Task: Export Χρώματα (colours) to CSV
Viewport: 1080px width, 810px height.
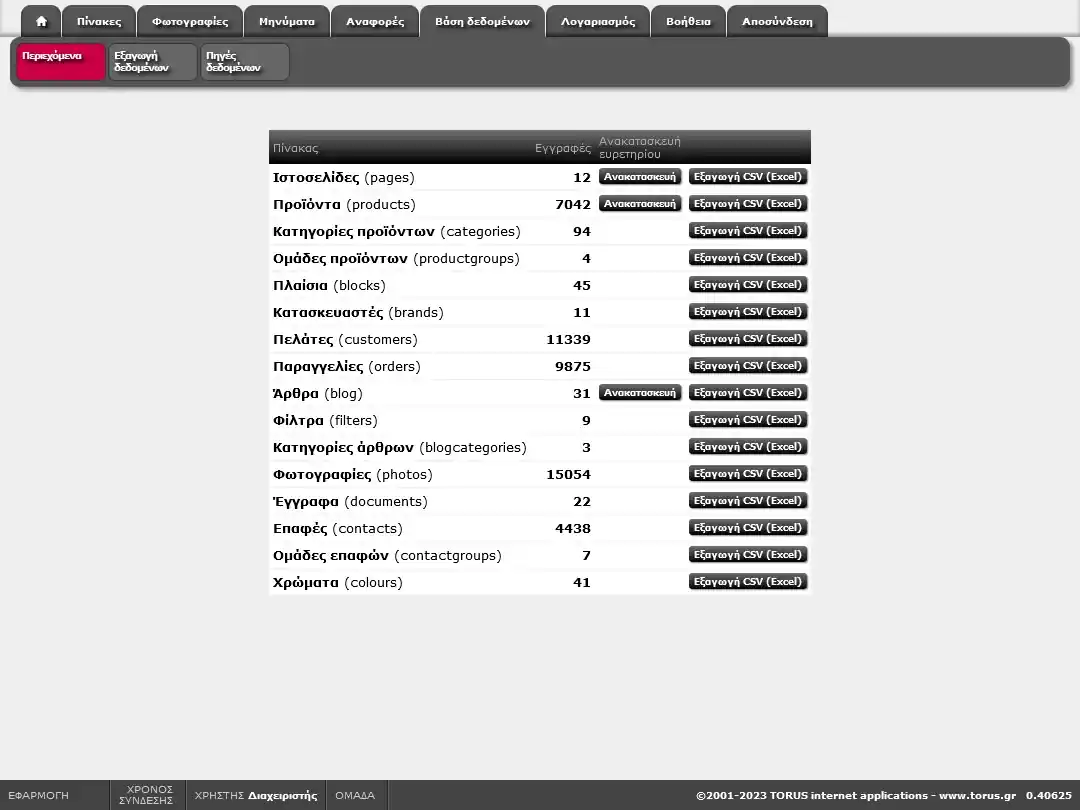Action: click(748, 582)
